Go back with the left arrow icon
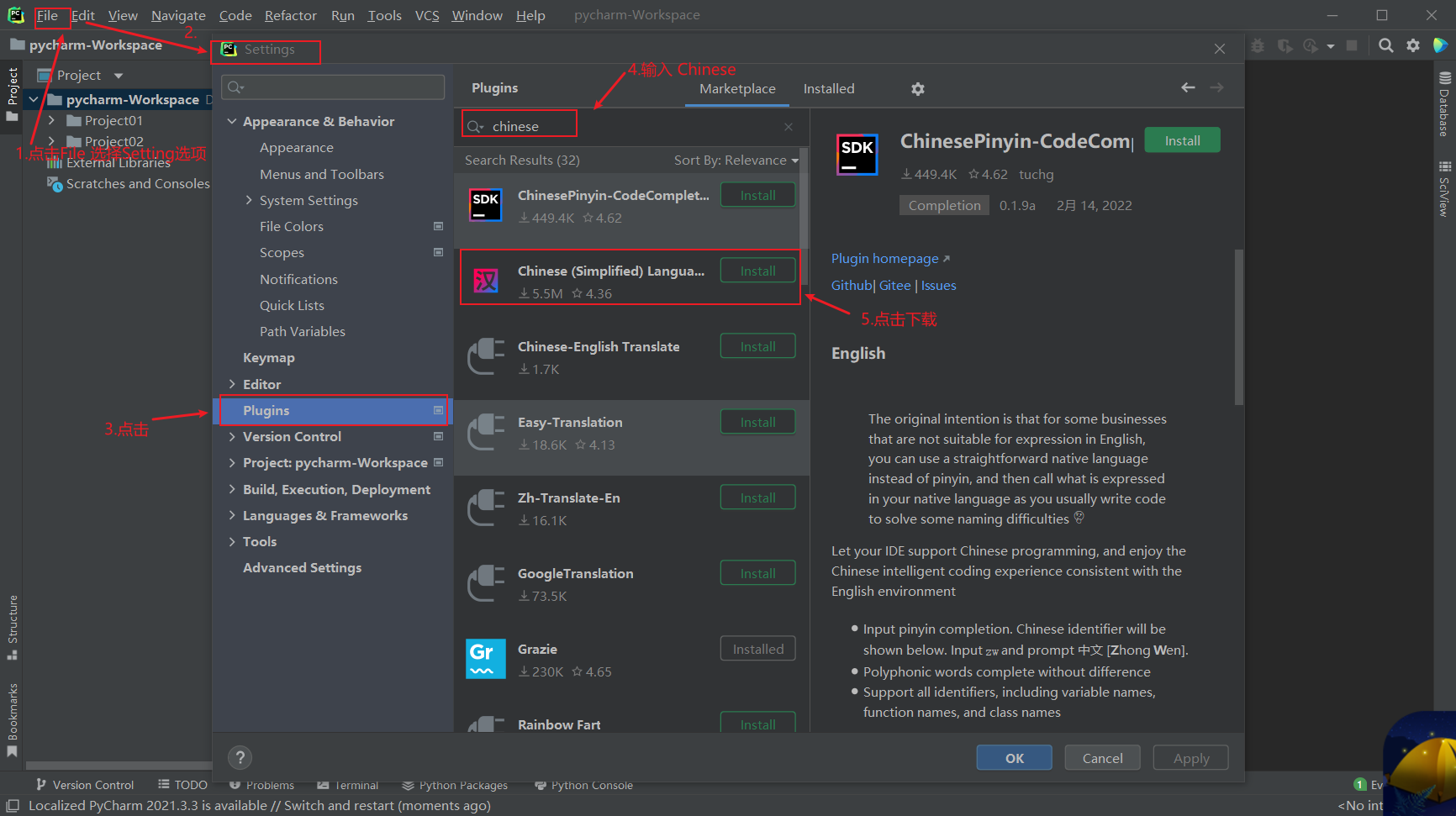 (1188, 87)
